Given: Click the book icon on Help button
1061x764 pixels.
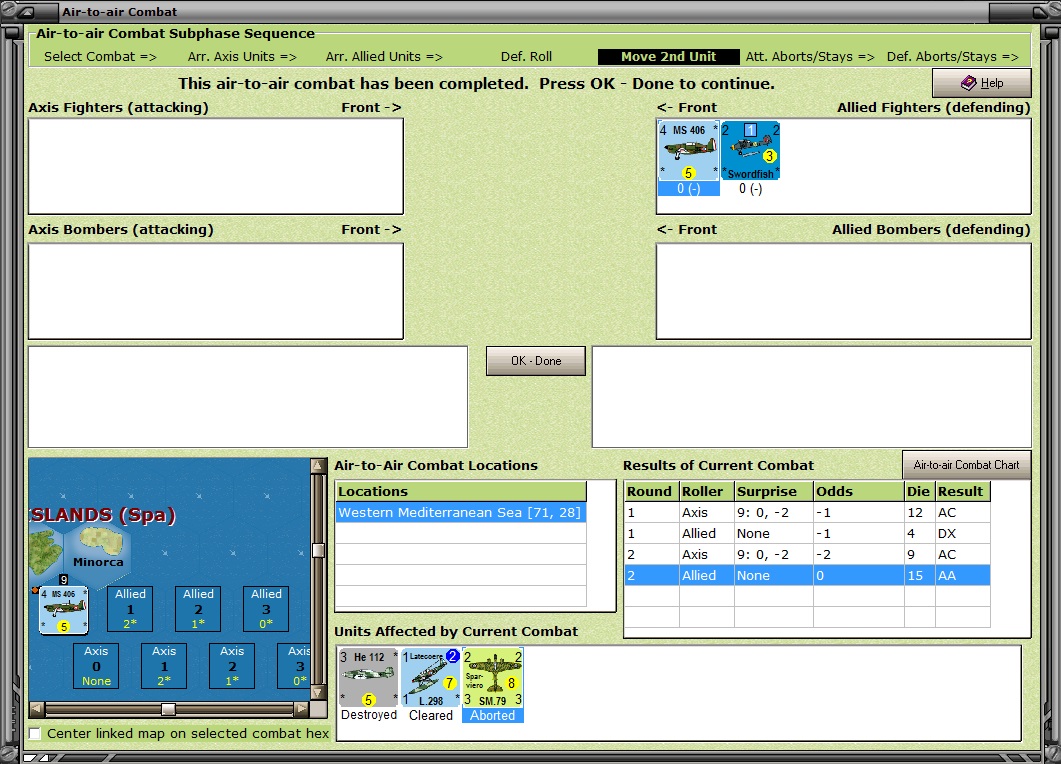Looking at the screenshot, I should pyautogui.click(x=968, y=83).
